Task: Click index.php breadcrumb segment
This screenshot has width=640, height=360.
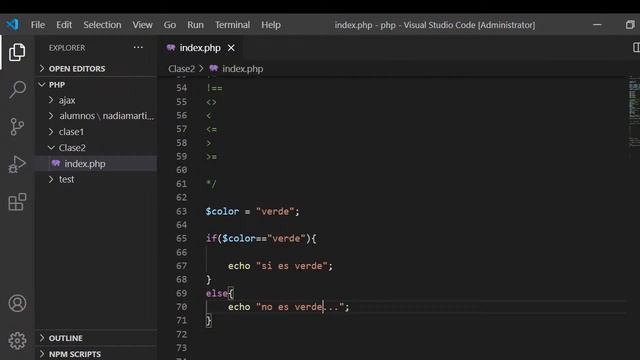Action: pyautogui.click(x=242, y=69)
